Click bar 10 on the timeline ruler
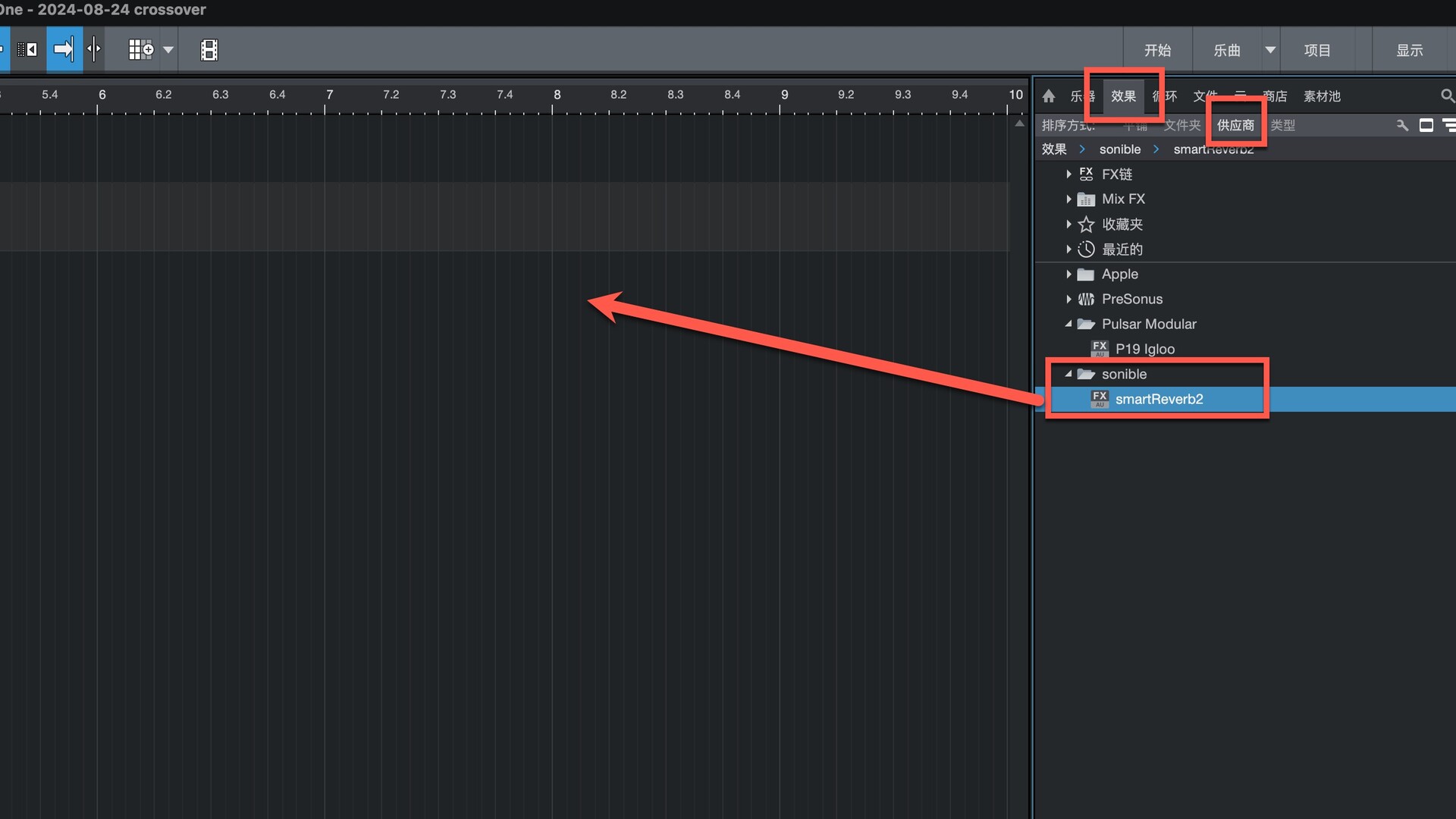 pyautogui.click(x=1015, y=96)
